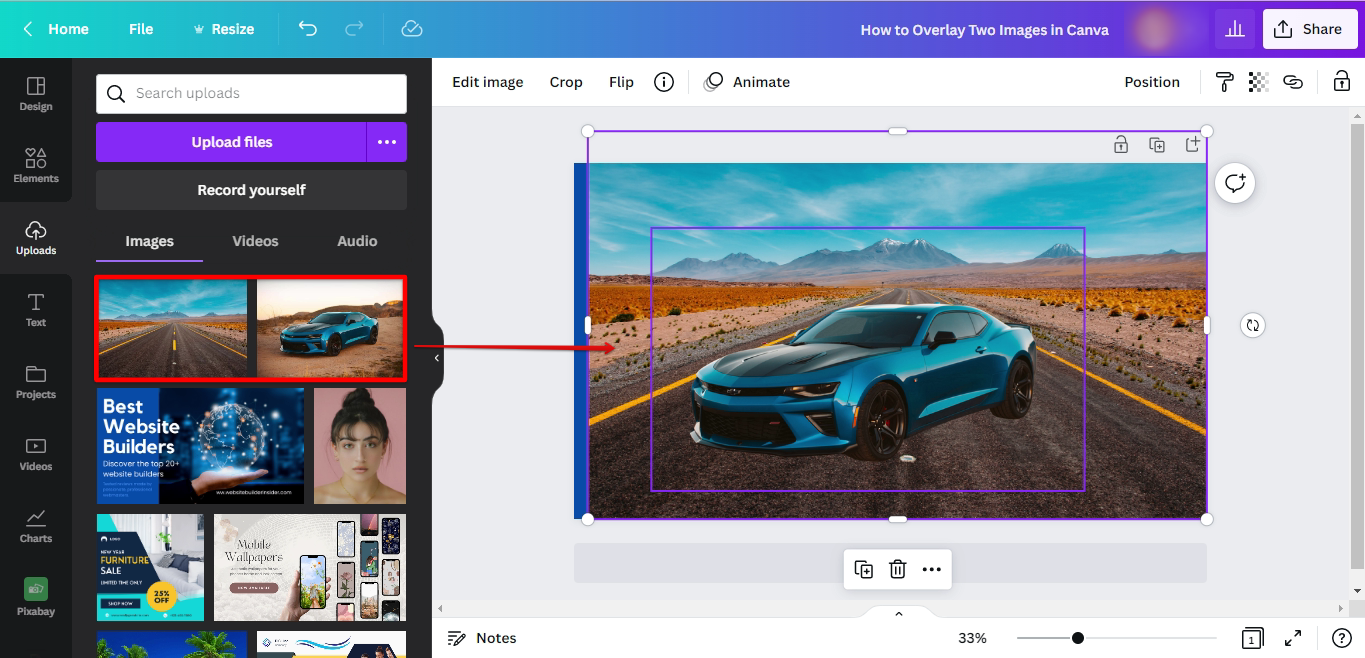Viewport: 1365px width, 658px height.
Task: Delete the selected image via trash icon
Action: [897, 568]
